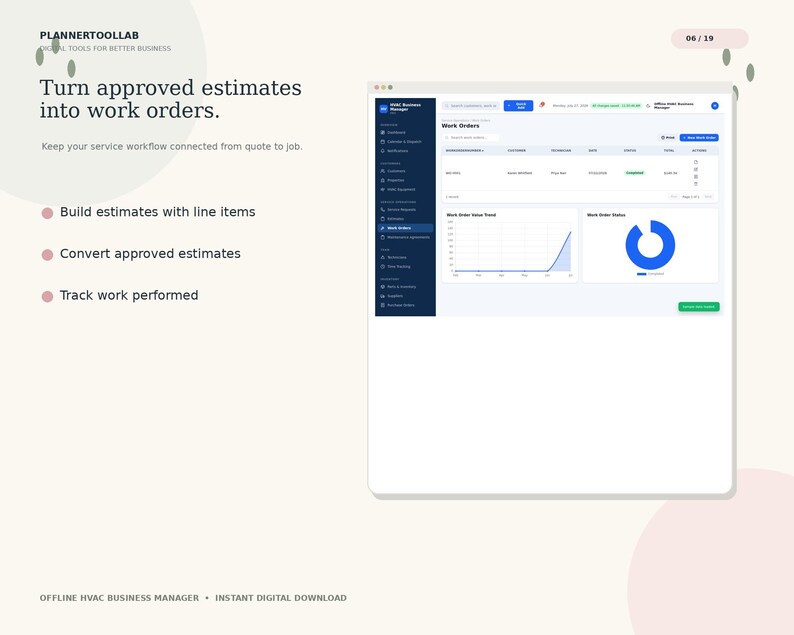The height and width of the screenshot is (635, 794).
Task: Click the 1 record table footer text
Action: [x=452, y=197]
